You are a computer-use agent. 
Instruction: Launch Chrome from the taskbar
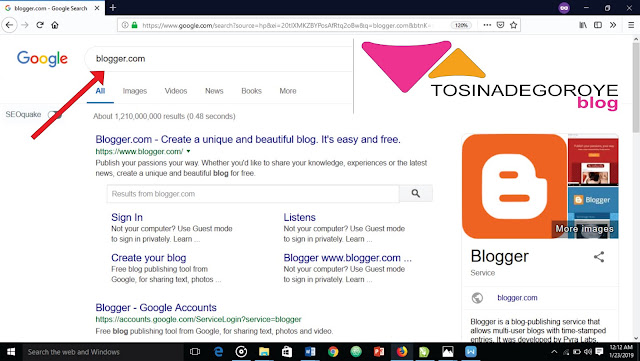pos(333,352)
